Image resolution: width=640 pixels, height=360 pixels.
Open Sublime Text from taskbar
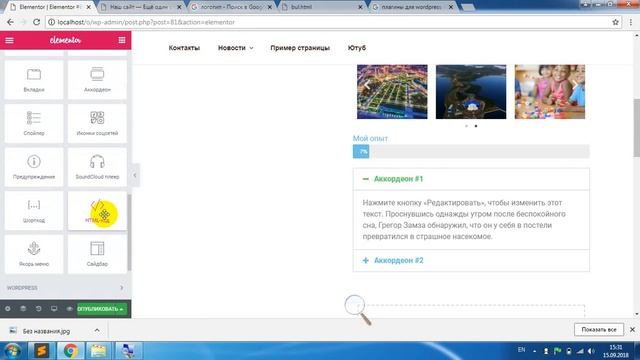pyautogui.click(x=41, y=351)
